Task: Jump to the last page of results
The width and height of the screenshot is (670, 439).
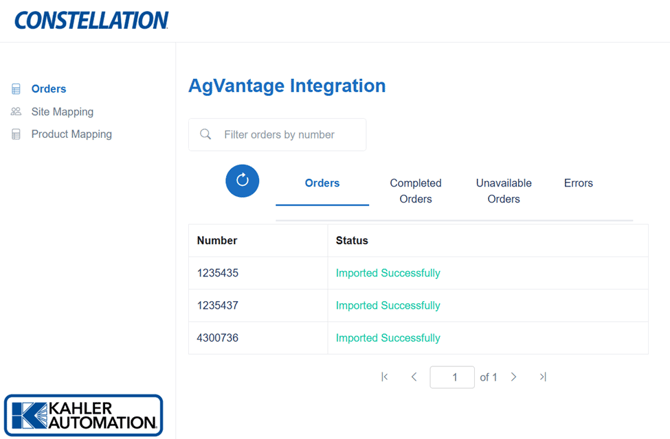Action: (543, 377)
